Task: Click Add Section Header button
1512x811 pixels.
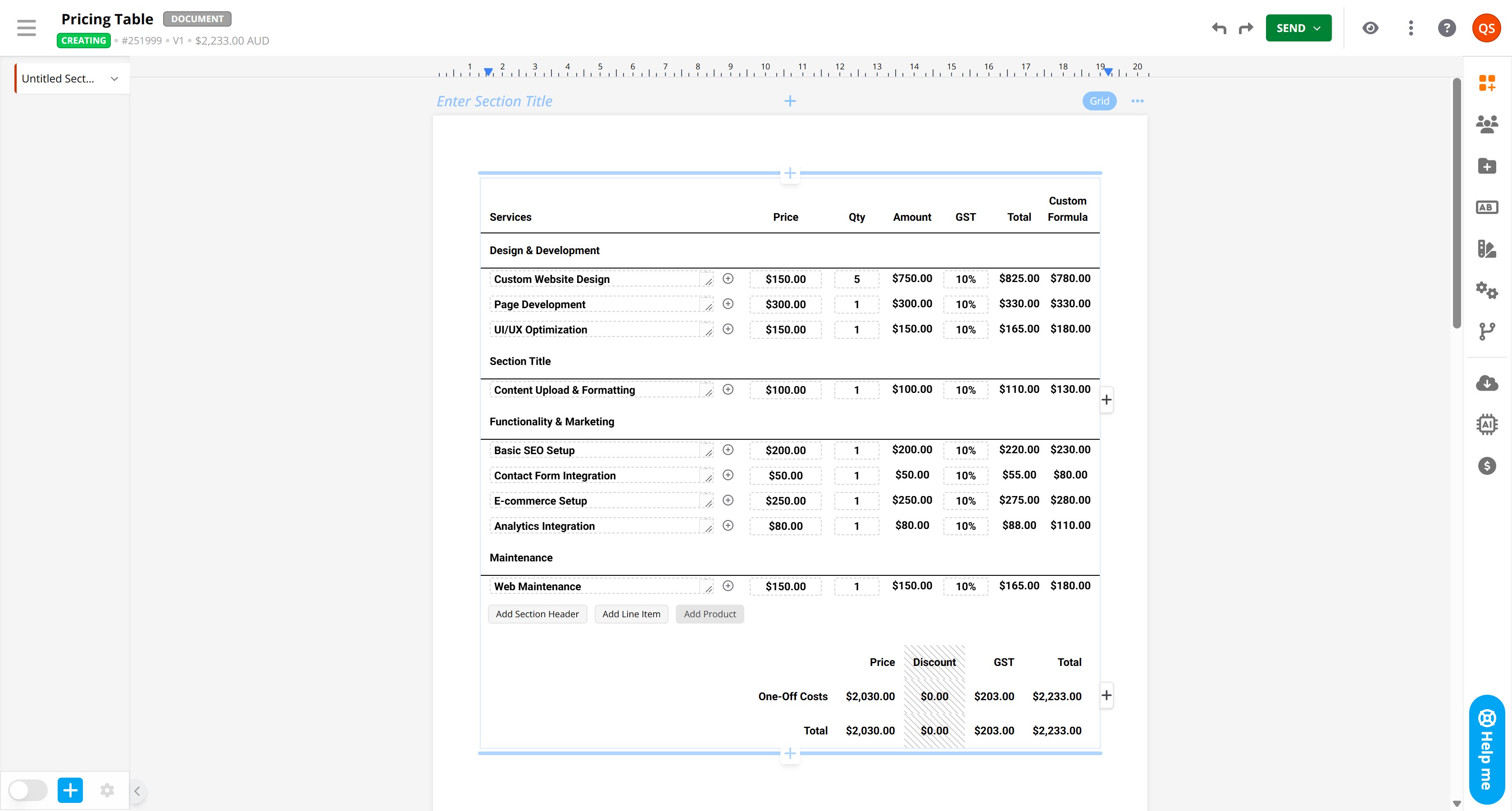Action: coord(537,614)
